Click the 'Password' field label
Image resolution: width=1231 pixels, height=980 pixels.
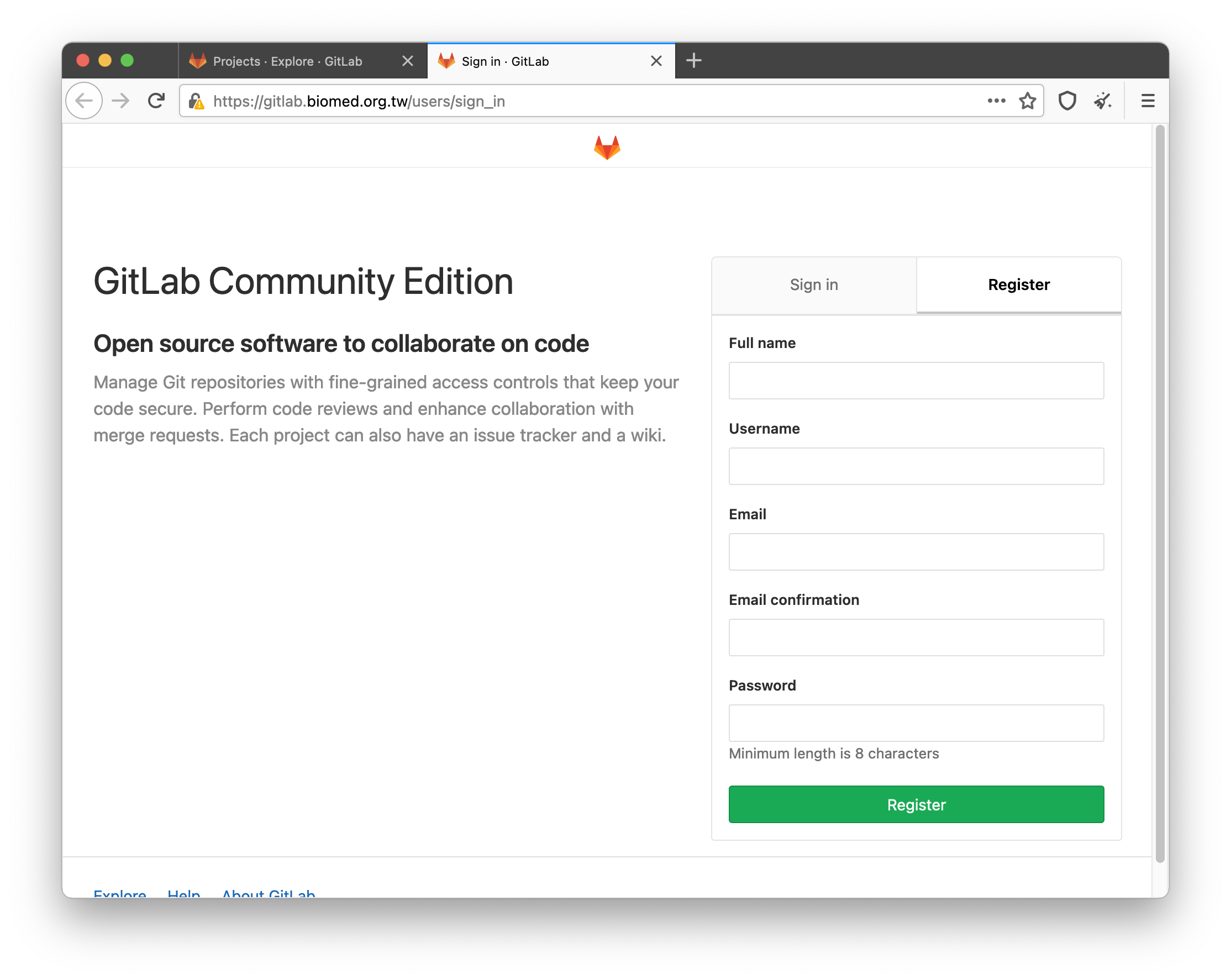click(x=762, y=686)
